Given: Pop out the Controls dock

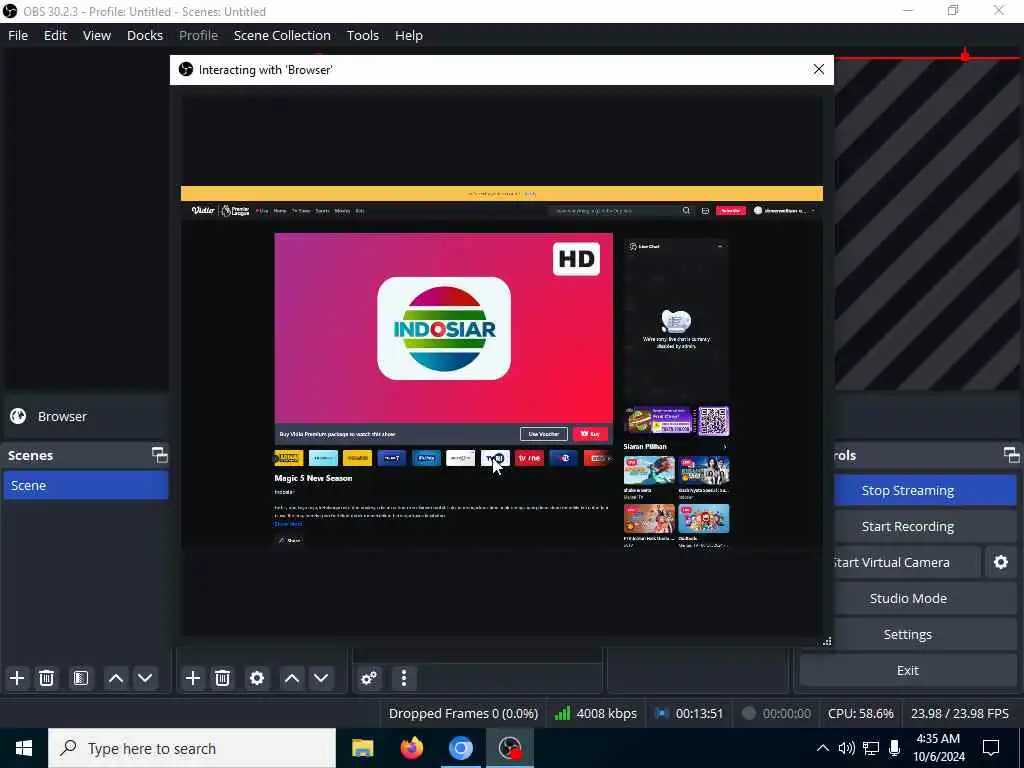Looking at the screenshot, I should tap(1012, 455).
